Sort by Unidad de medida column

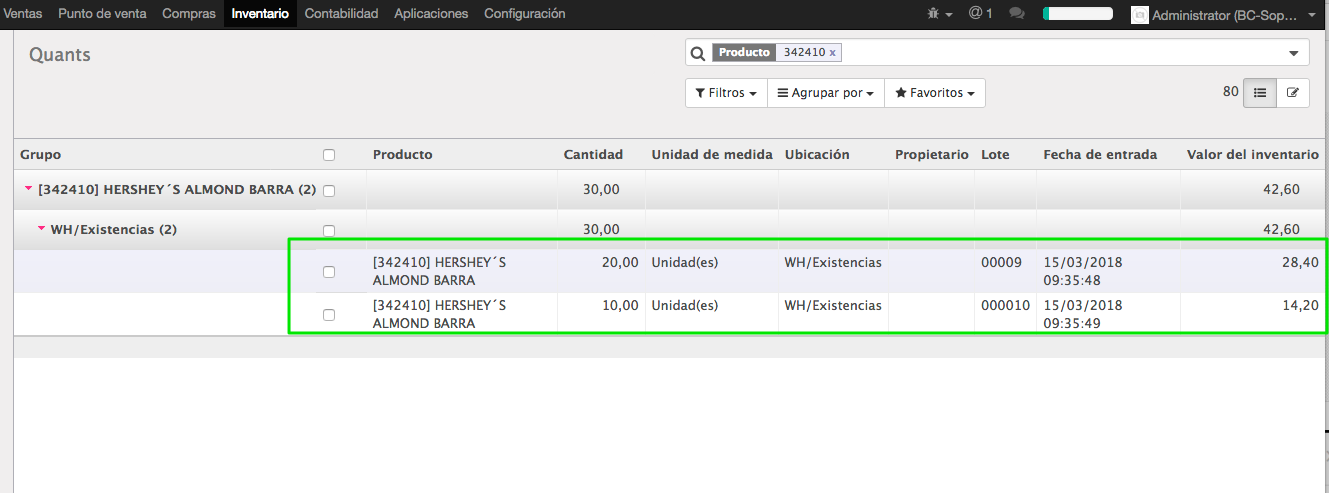click(712, 155)
